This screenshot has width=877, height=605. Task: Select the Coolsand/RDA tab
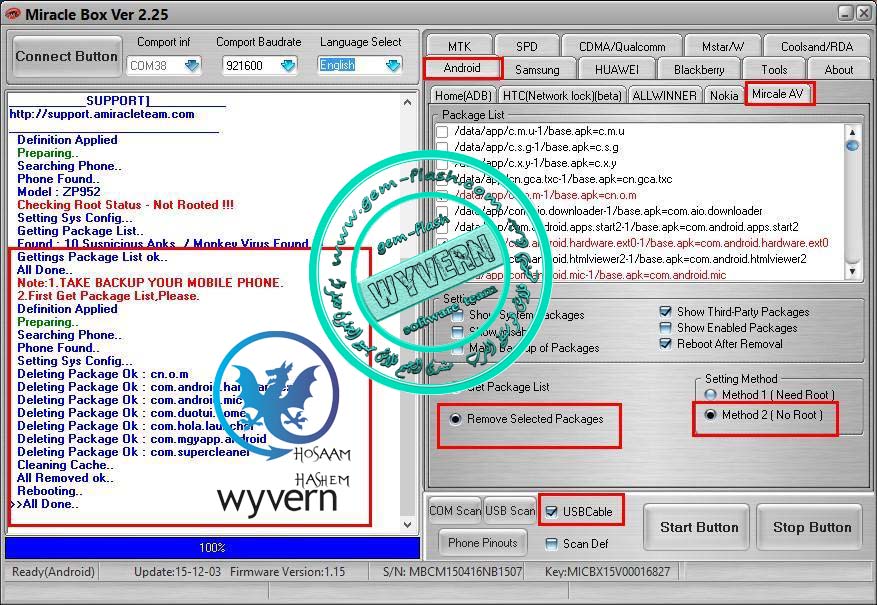point(817,46)
